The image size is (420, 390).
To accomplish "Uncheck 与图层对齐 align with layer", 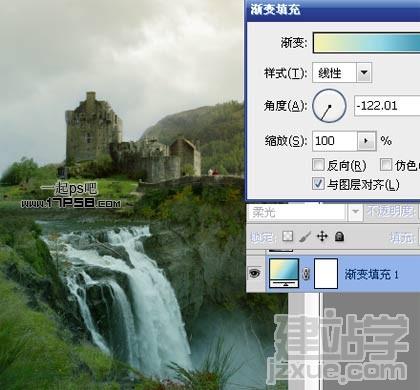I will click(318, 184).
